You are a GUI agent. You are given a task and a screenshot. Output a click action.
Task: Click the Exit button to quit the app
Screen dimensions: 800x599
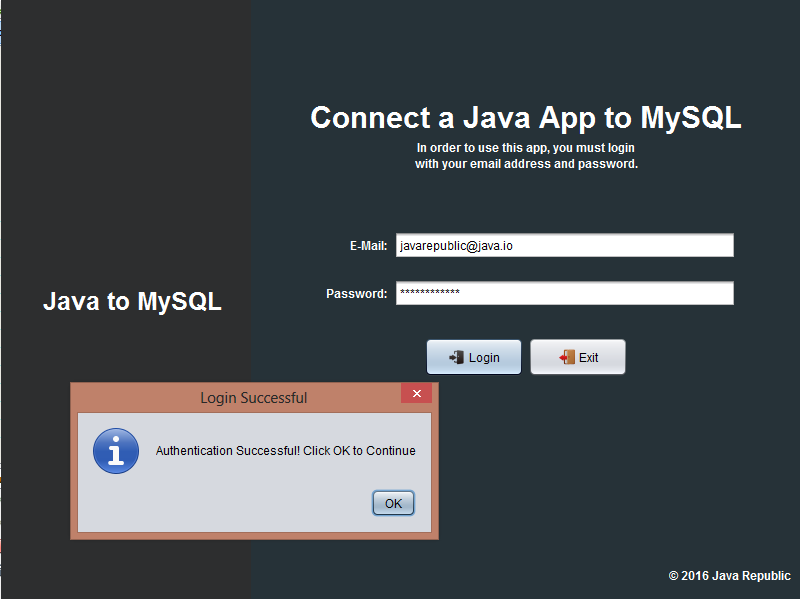pos(578,356)
